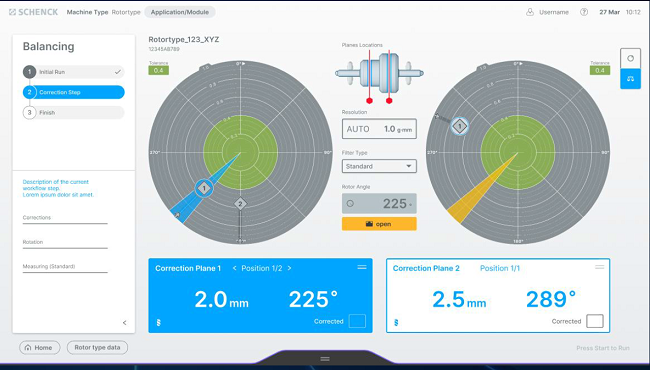The width and height of the screenshot is (650, 370).
Task: Open Correction Plane 1 hamburger menu
Action: (x=362, y=267)
